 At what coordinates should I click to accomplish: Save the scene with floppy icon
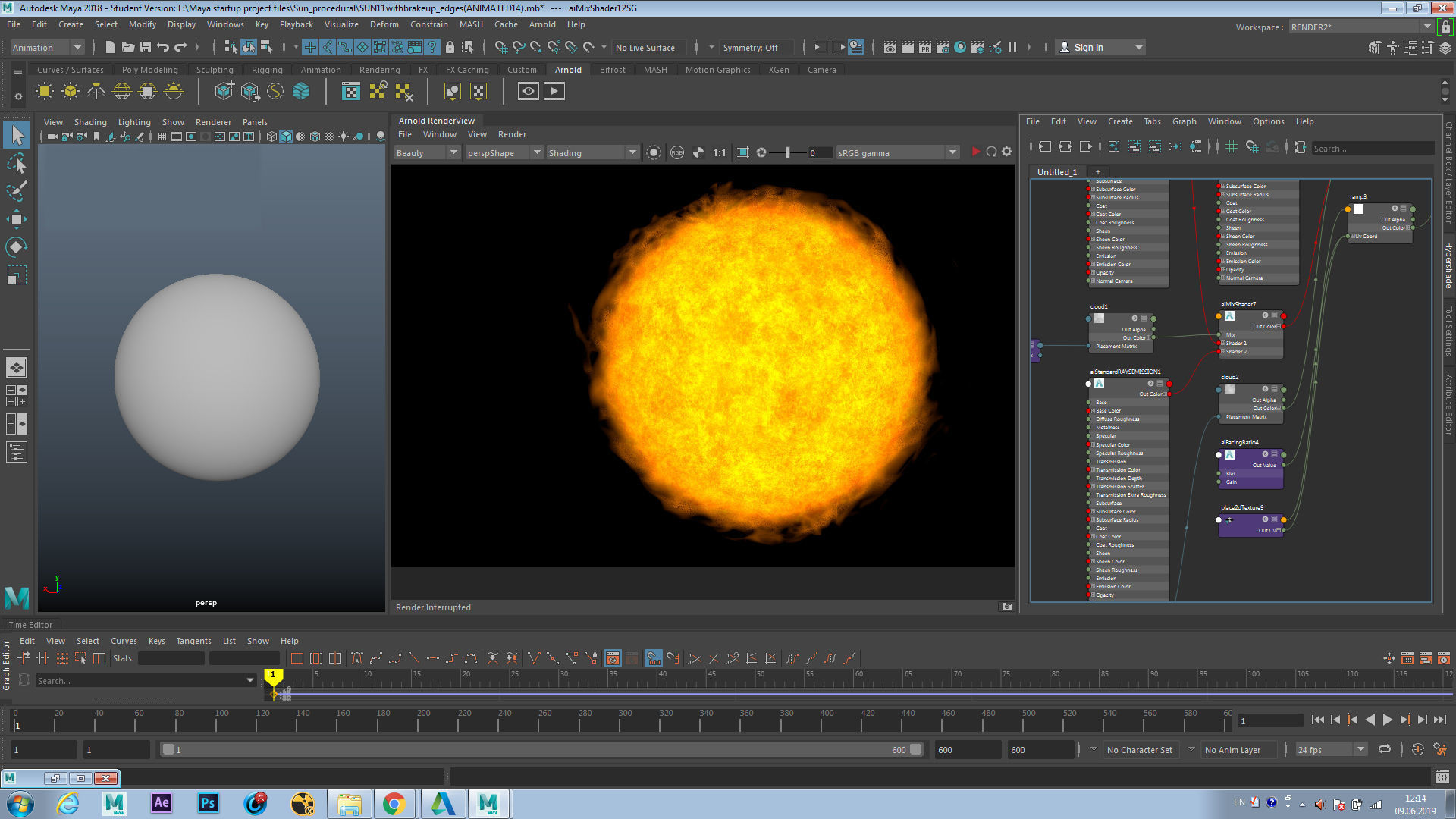point(146,47)
